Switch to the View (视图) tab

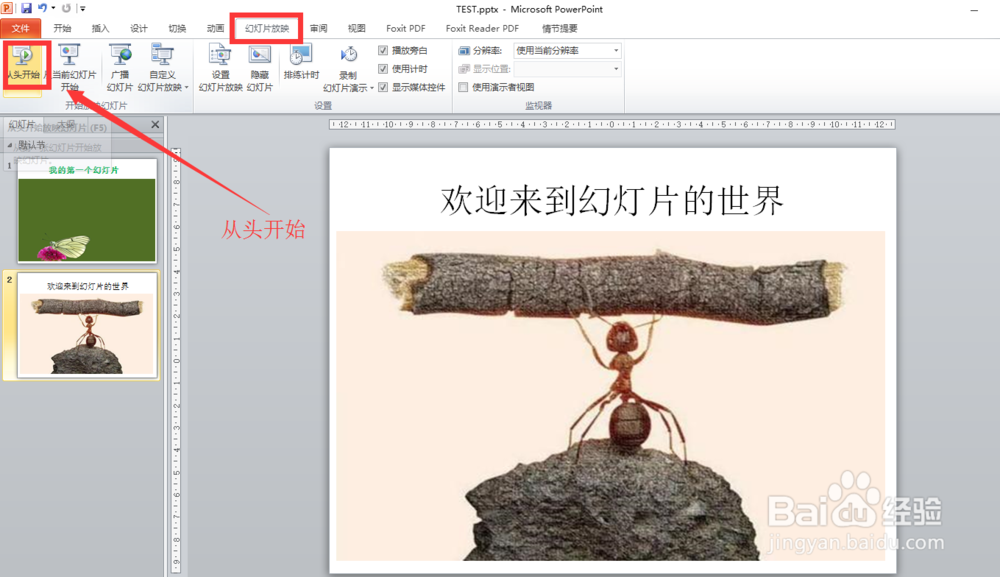pyautogui.click(x=357, y=28)
